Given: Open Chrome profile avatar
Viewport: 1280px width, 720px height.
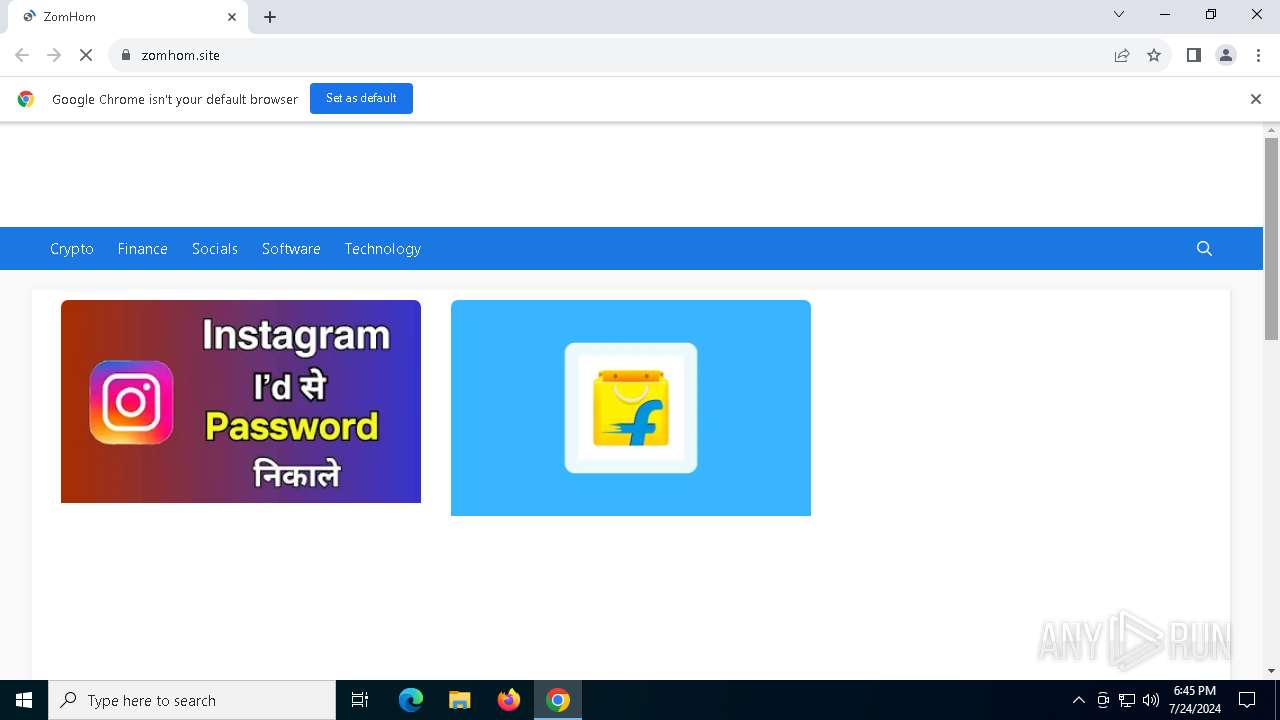Looking at the screenshot, I should tap(1226, 55).
